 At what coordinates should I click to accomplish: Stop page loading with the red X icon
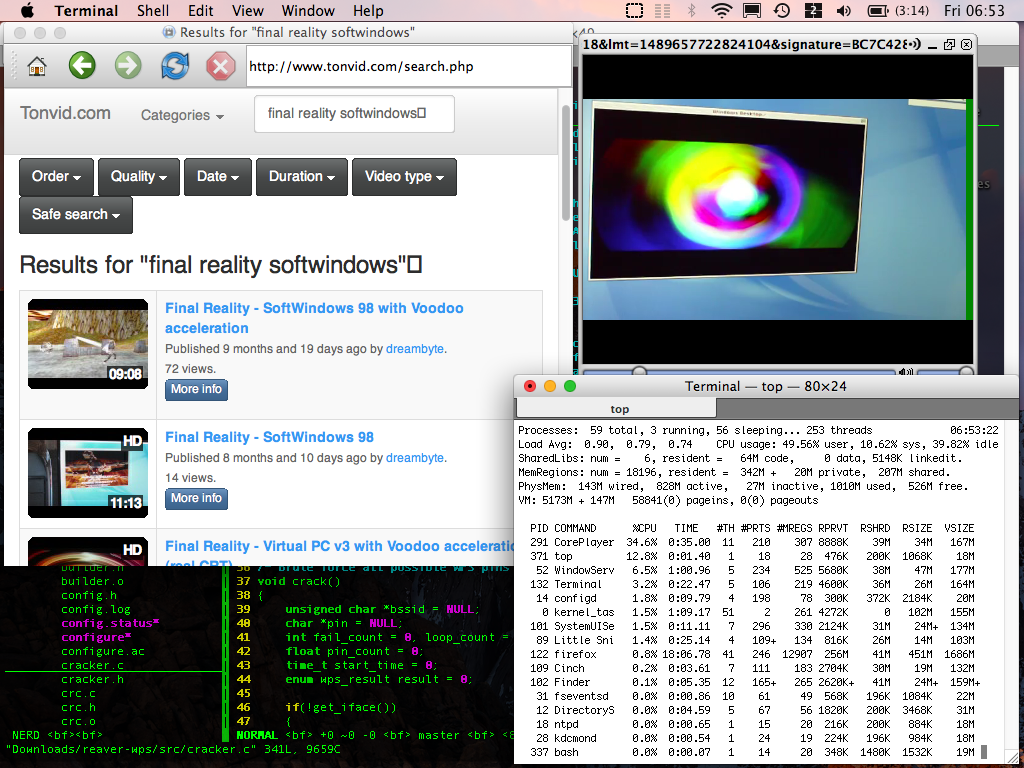[221, 66]
